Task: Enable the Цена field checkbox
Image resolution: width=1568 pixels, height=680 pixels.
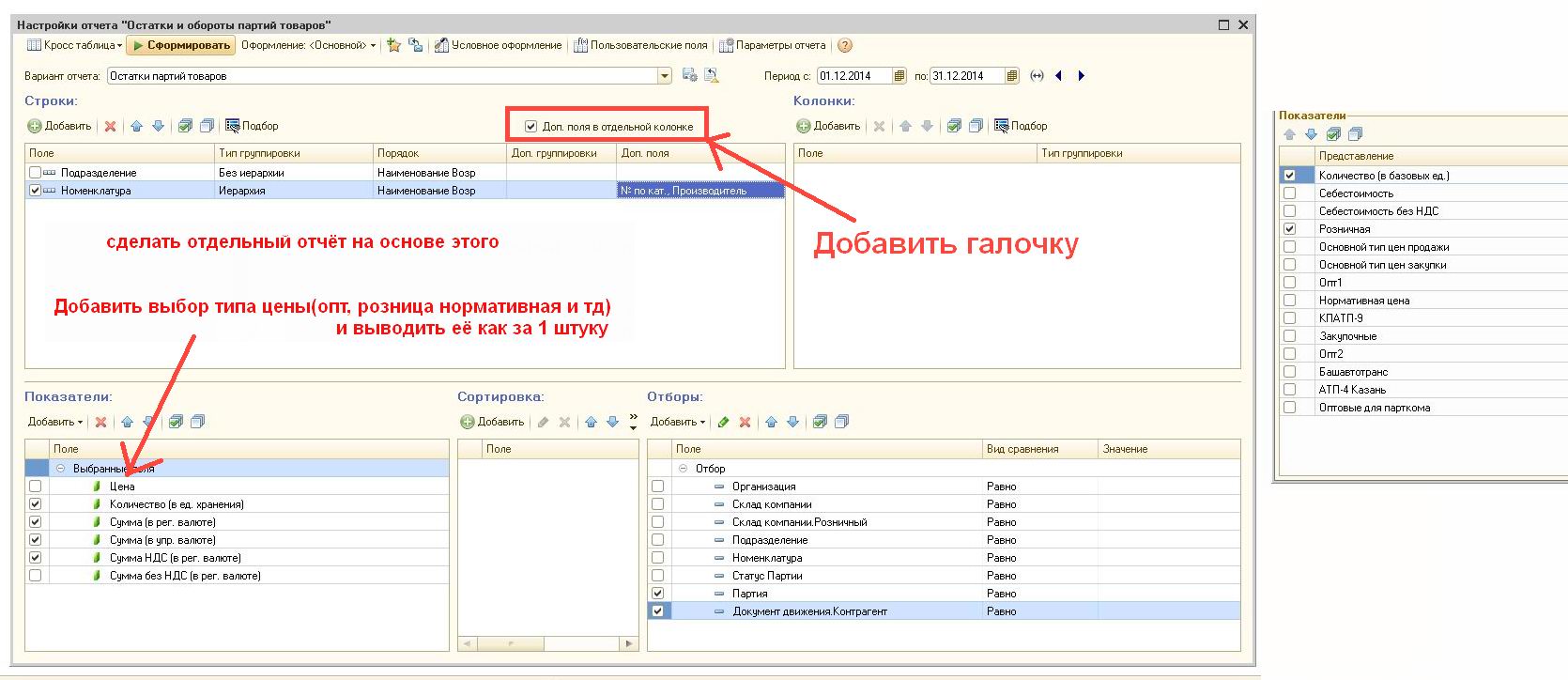Action: 36,487
